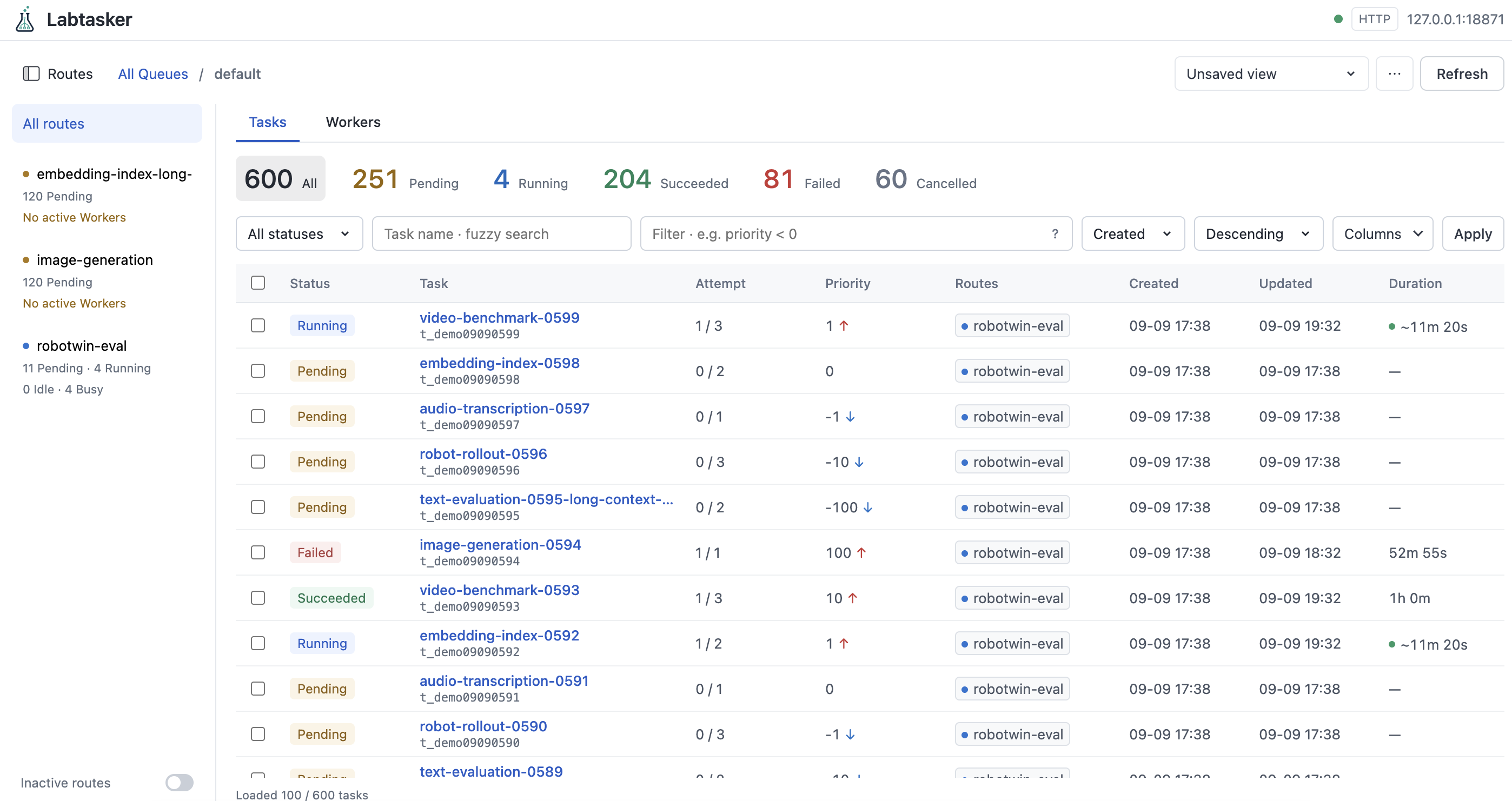Viewport: 1512px width, 801px height.
Task: Open the image-generation-0594 task link
Action: [500, 545]
